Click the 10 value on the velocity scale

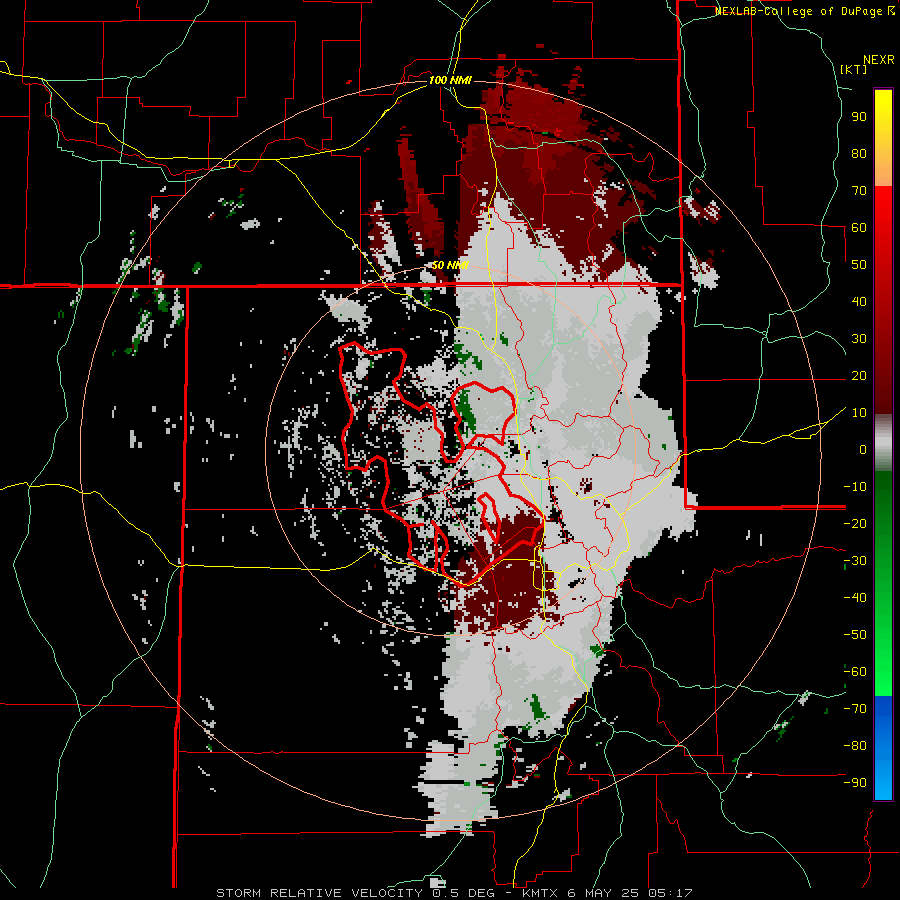[x=859, y=413]
